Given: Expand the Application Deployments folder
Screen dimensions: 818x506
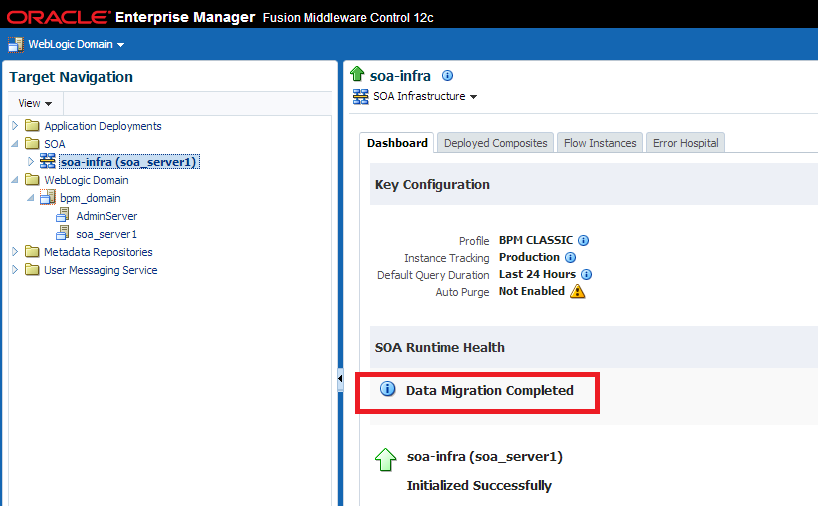Looking at the screenshot, I should pyautogui.click(x=15, y=126).
